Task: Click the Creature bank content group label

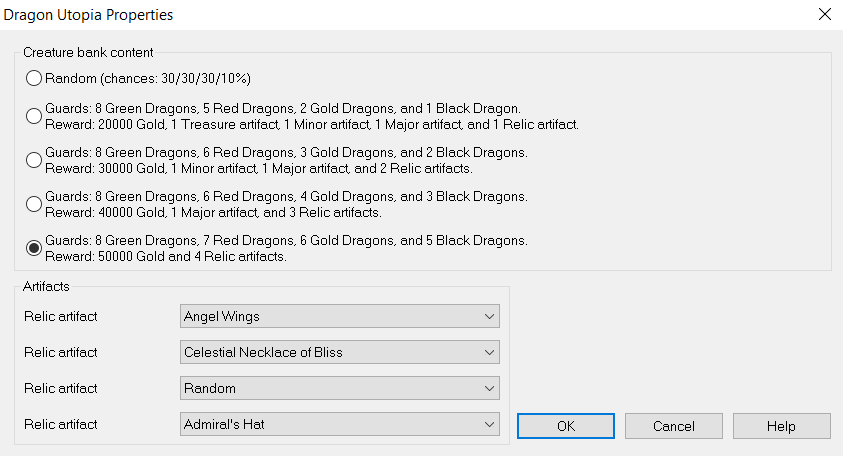Action: [88, 52]
